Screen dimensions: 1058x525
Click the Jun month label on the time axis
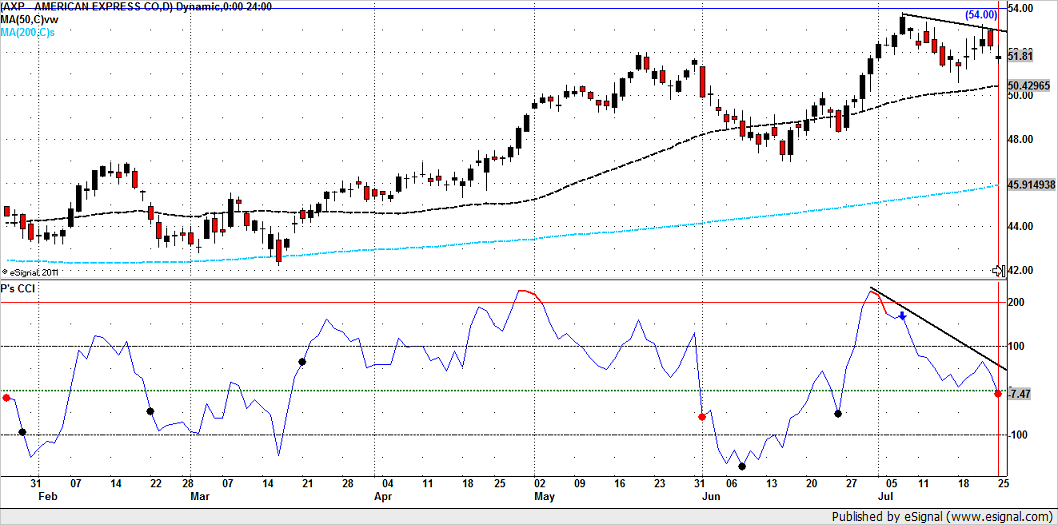(x=711, y=495)
